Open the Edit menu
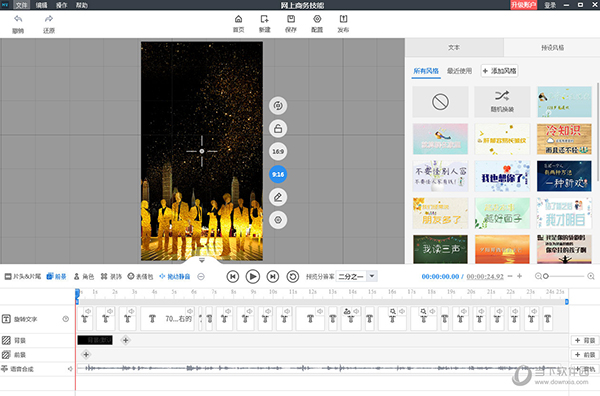Viewport: 600px width, 396px height. (x=41, y=5)
